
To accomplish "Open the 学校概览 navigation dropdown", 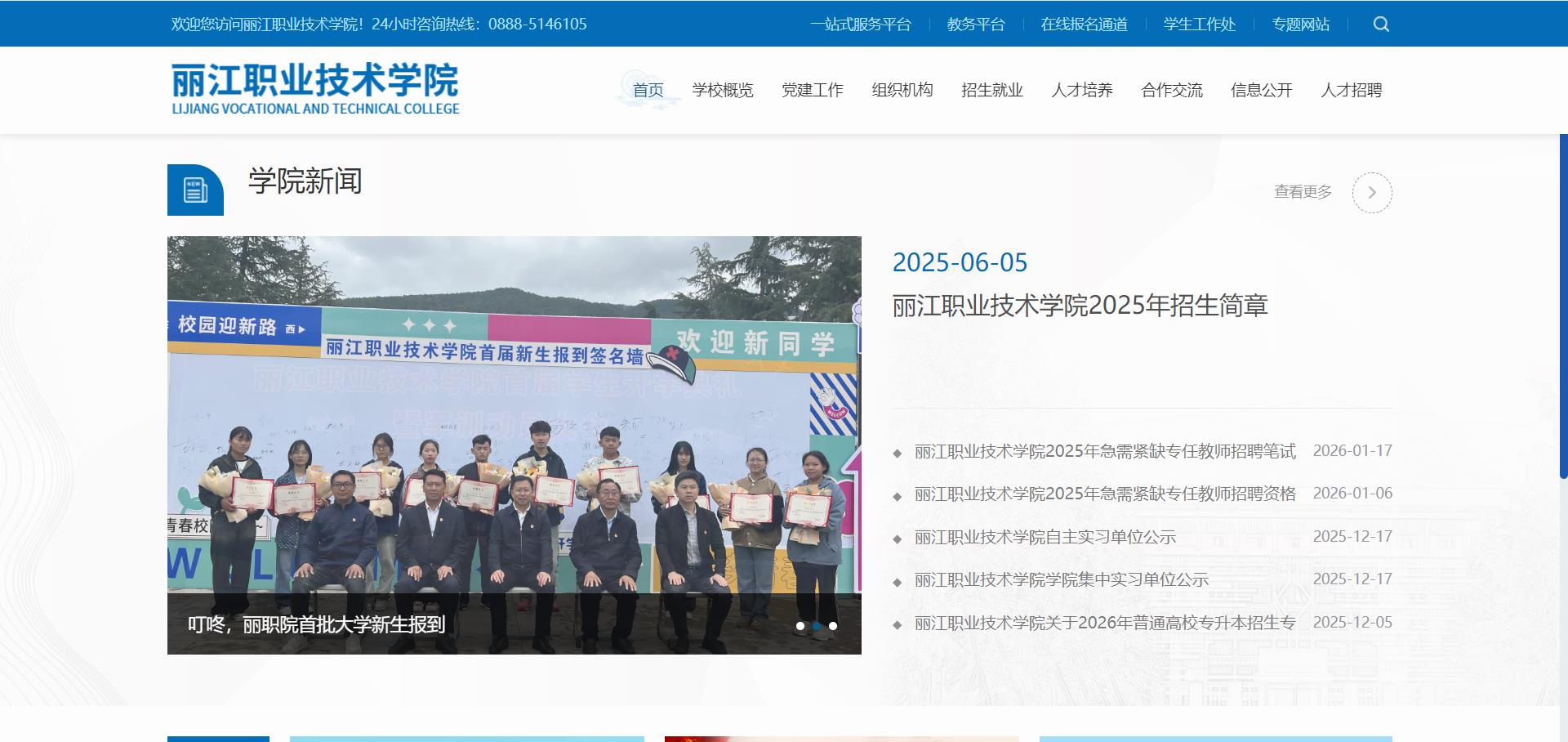I will tap(724, 90).
